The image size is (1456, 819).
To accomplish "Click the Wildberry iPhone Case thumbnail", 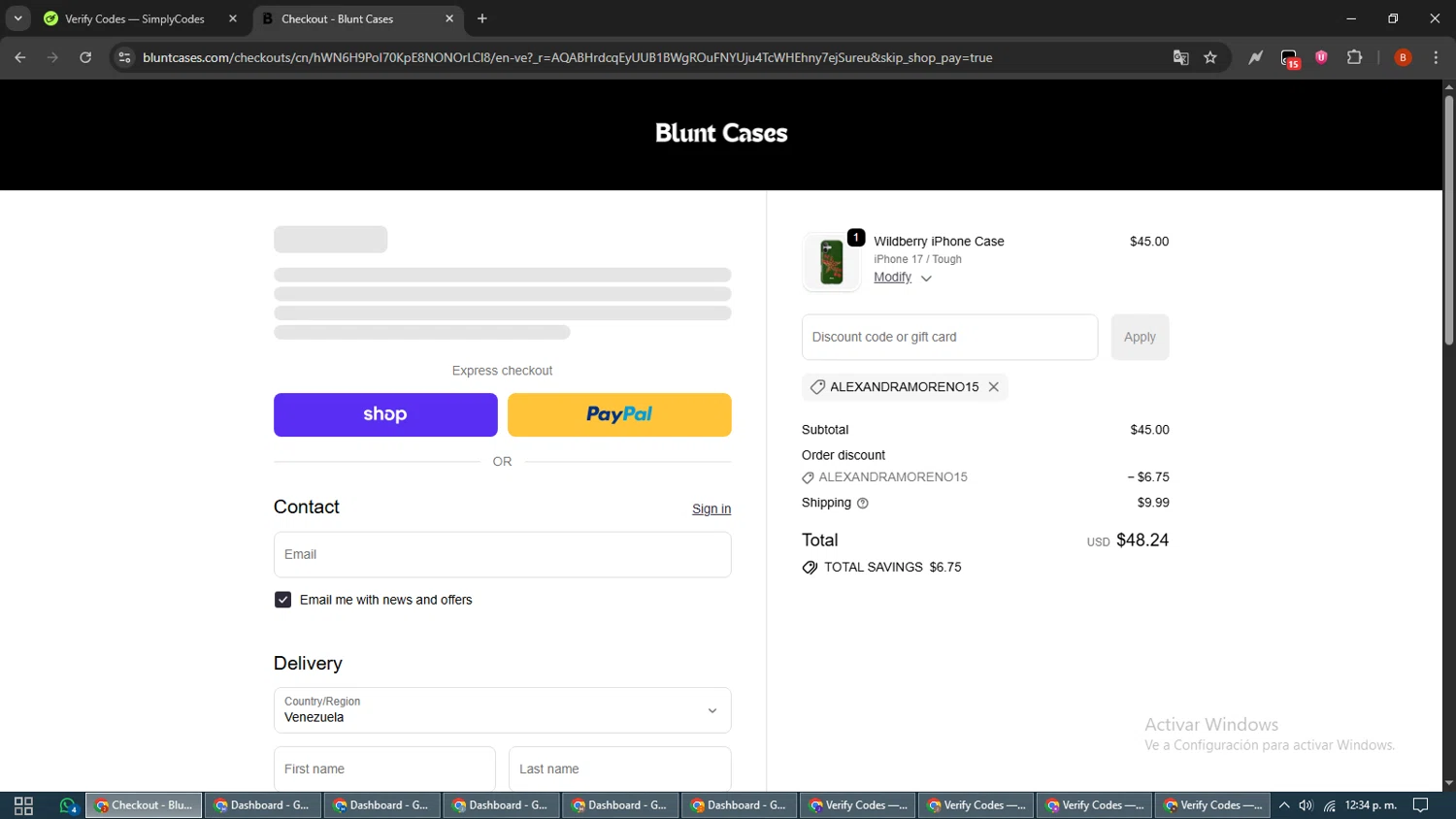I will click(x=832, y=262).
